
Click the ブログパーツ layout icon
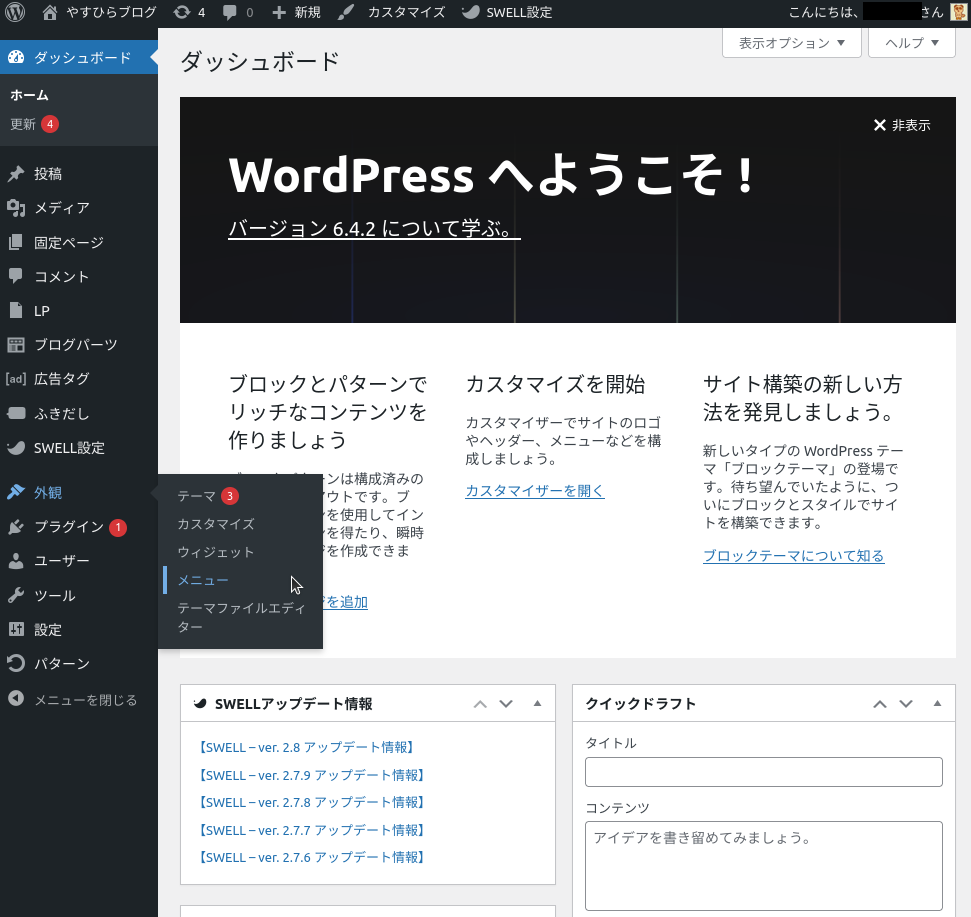pyautogui.click(x=16, y=345)
